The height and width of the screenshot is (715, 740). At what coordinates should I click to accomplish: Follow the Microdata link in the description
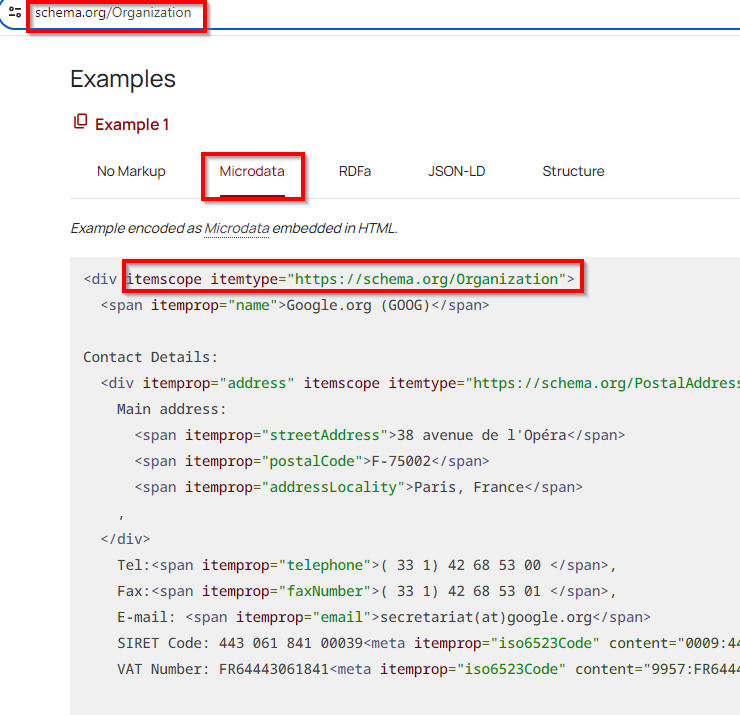coord(237,228)
